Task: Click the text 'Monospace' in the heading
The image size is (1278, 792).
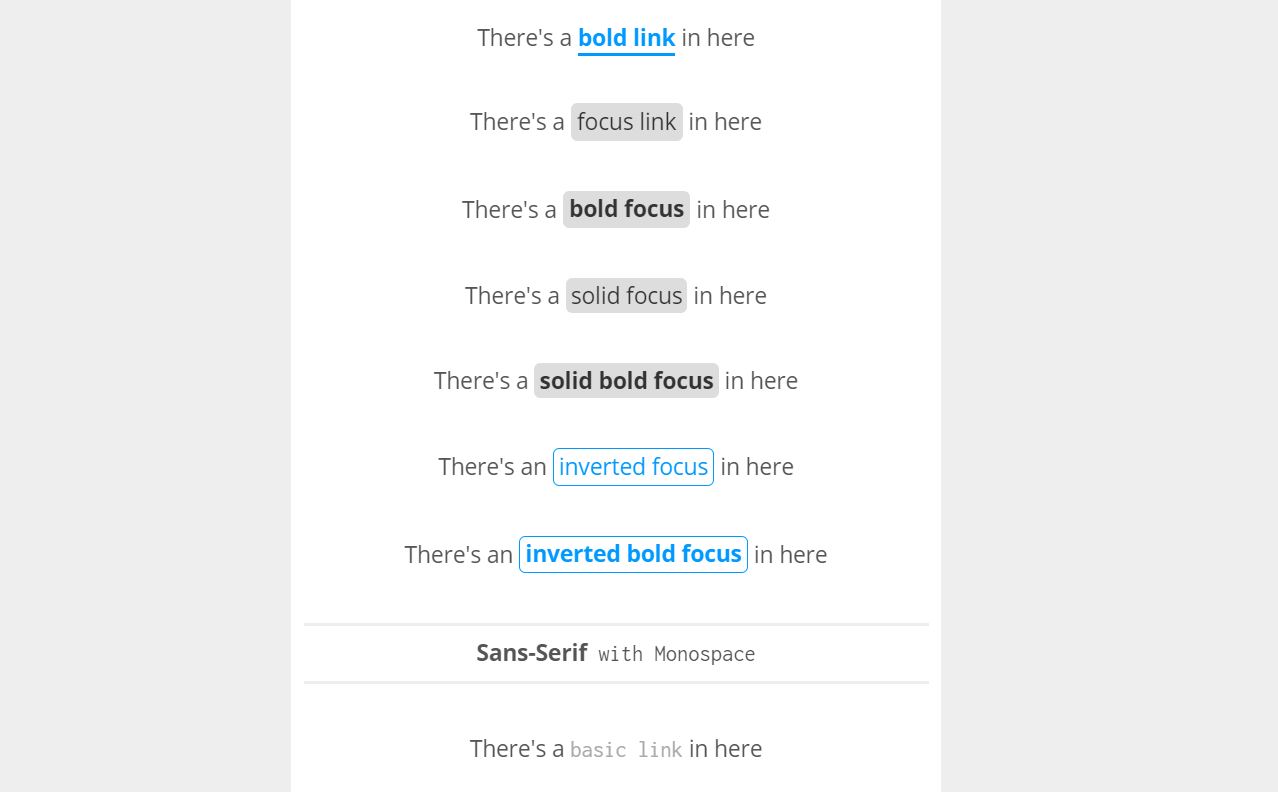Action: (704, 654)
